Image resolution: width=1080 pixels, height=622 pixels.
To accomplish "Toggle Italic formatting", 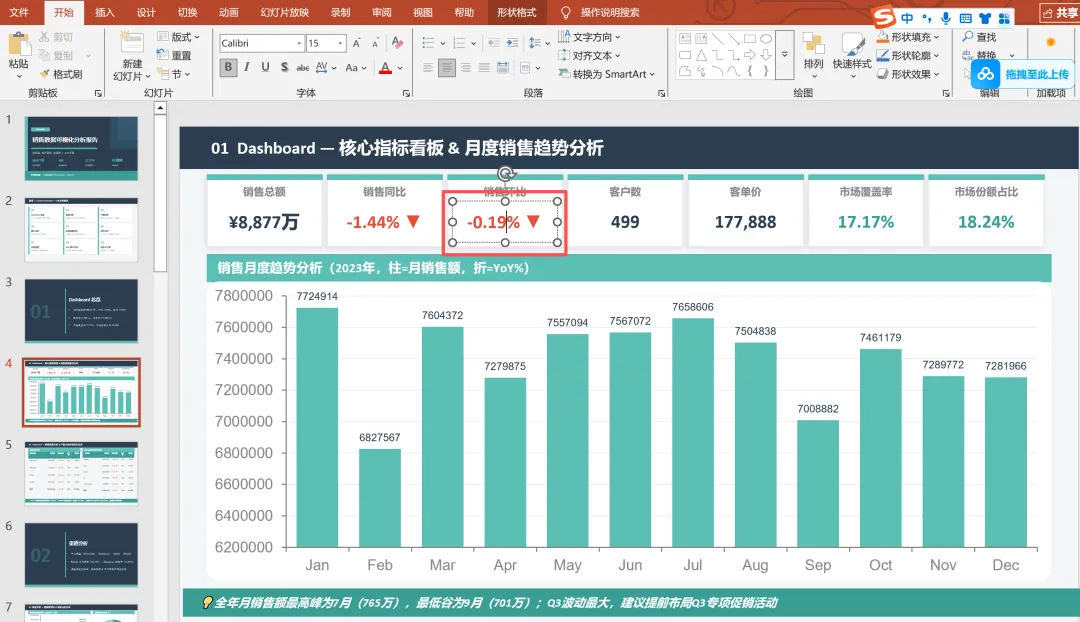I will 247,68.
